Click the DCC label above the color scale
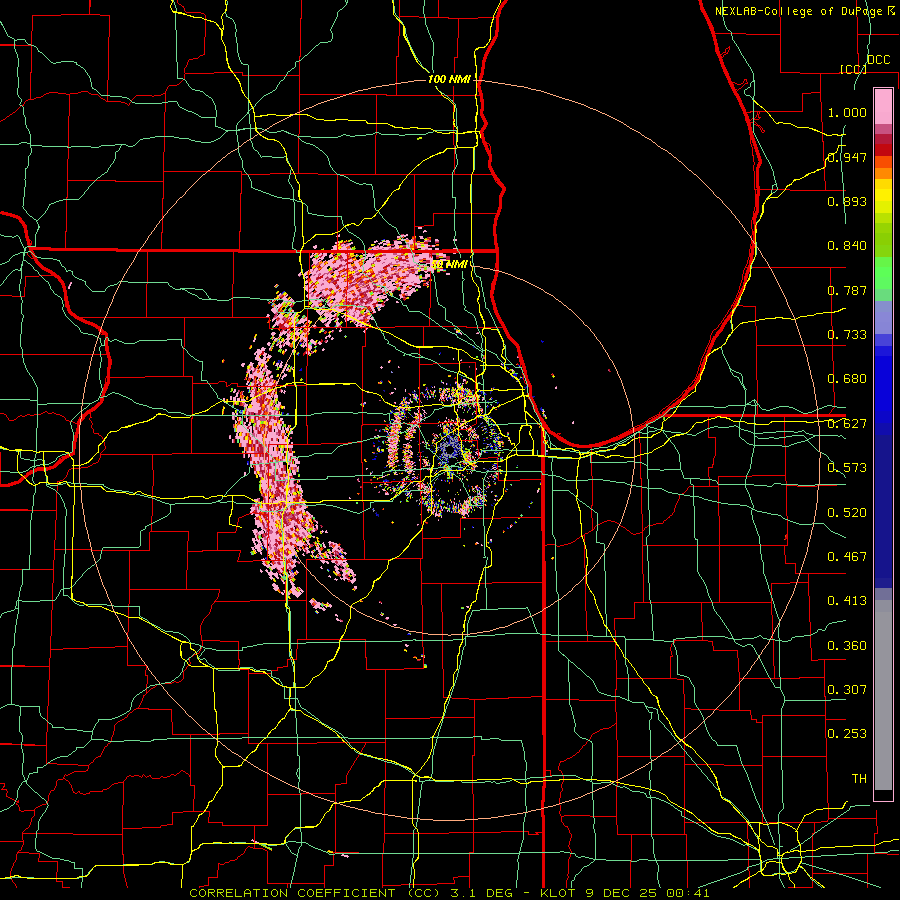The width and height of the screenshot is (900, 900). point(878,60)
